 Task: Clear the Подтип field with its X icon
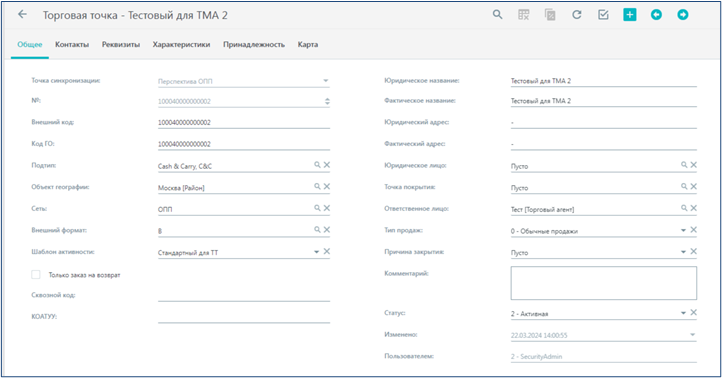click(x=326, y=165)
